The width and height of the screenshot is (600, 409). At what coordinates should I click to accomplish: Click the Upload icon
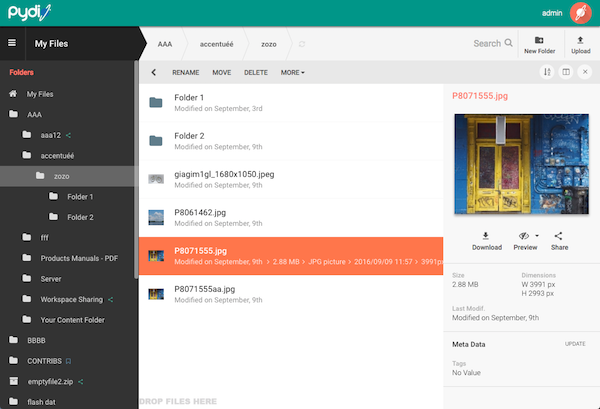580,39
